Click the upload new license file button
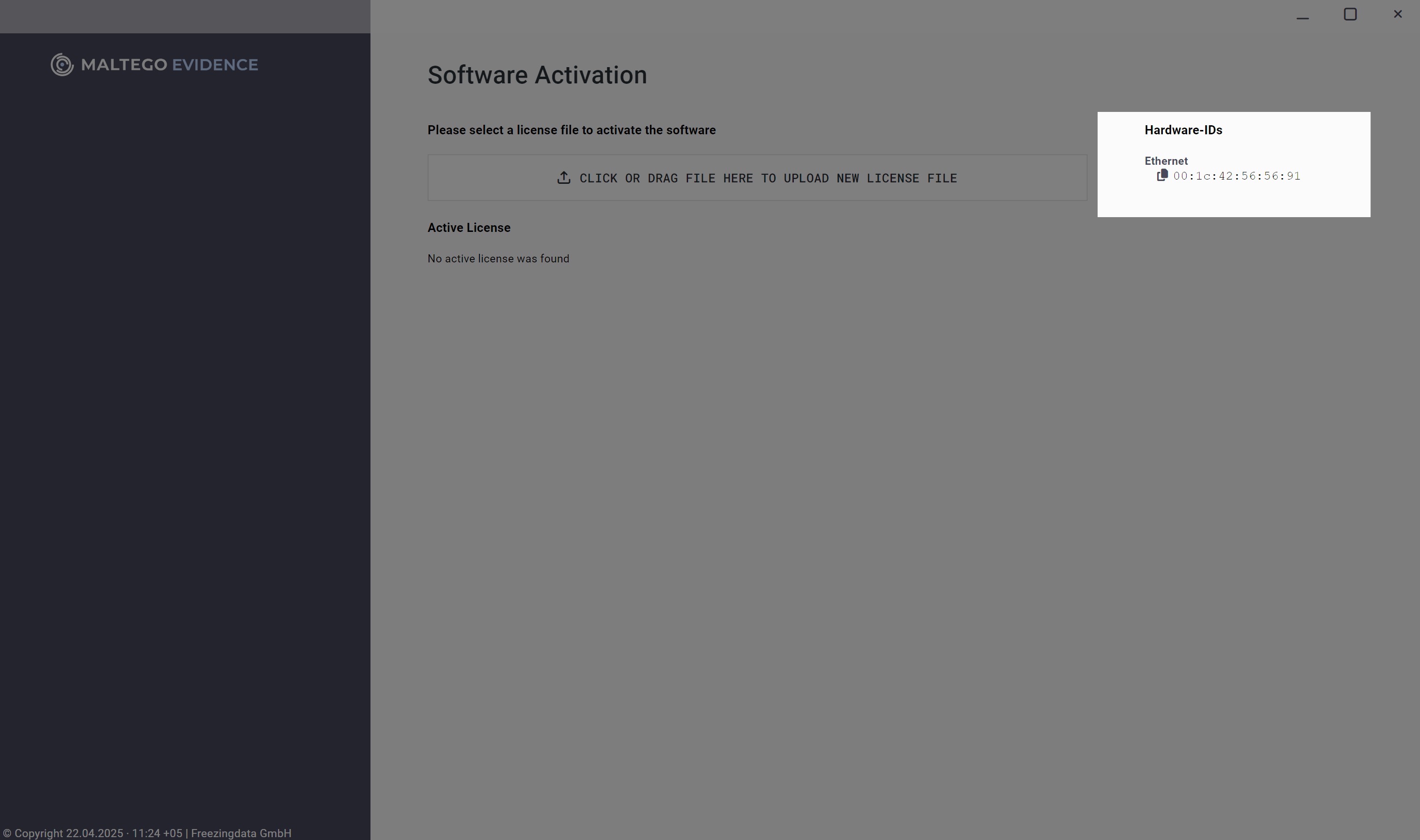This screenshot has width=1420, height=840. coord(757,178)
